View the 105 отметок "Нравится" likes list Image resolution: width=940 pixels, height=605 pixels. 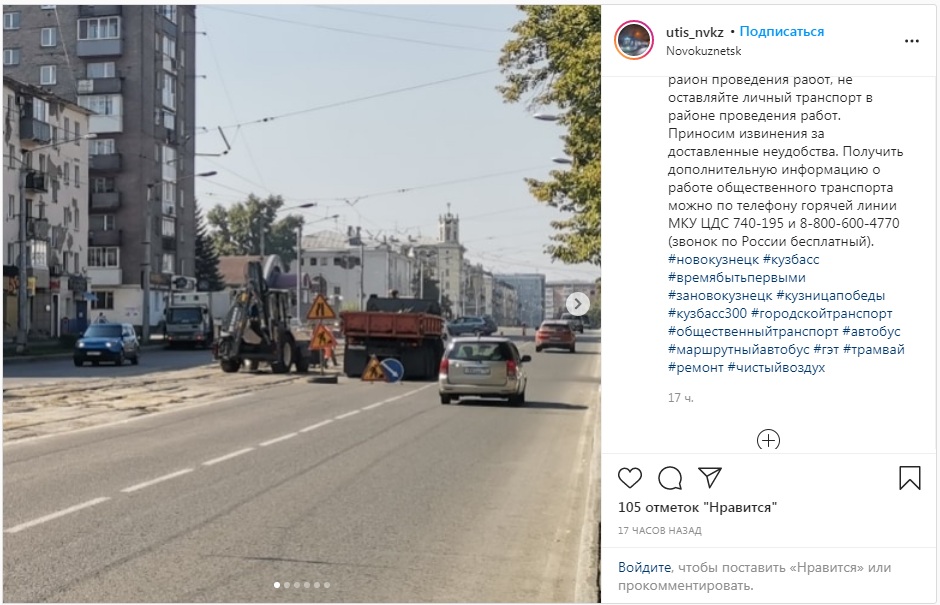[697, 507]
